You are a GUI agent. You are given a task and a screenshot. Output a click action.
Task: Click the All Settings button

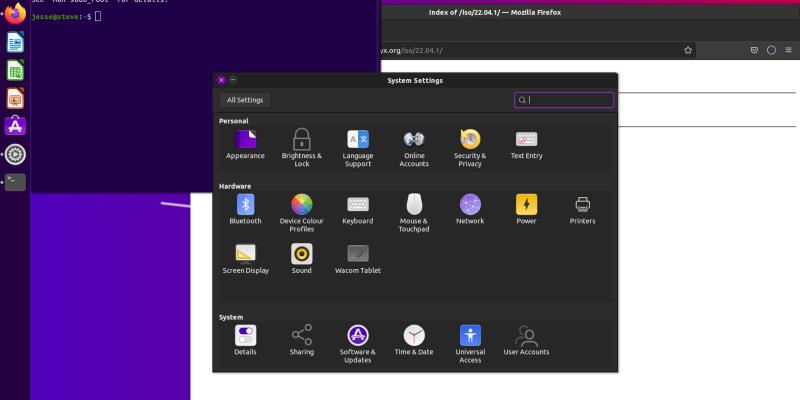click(245, 100)
